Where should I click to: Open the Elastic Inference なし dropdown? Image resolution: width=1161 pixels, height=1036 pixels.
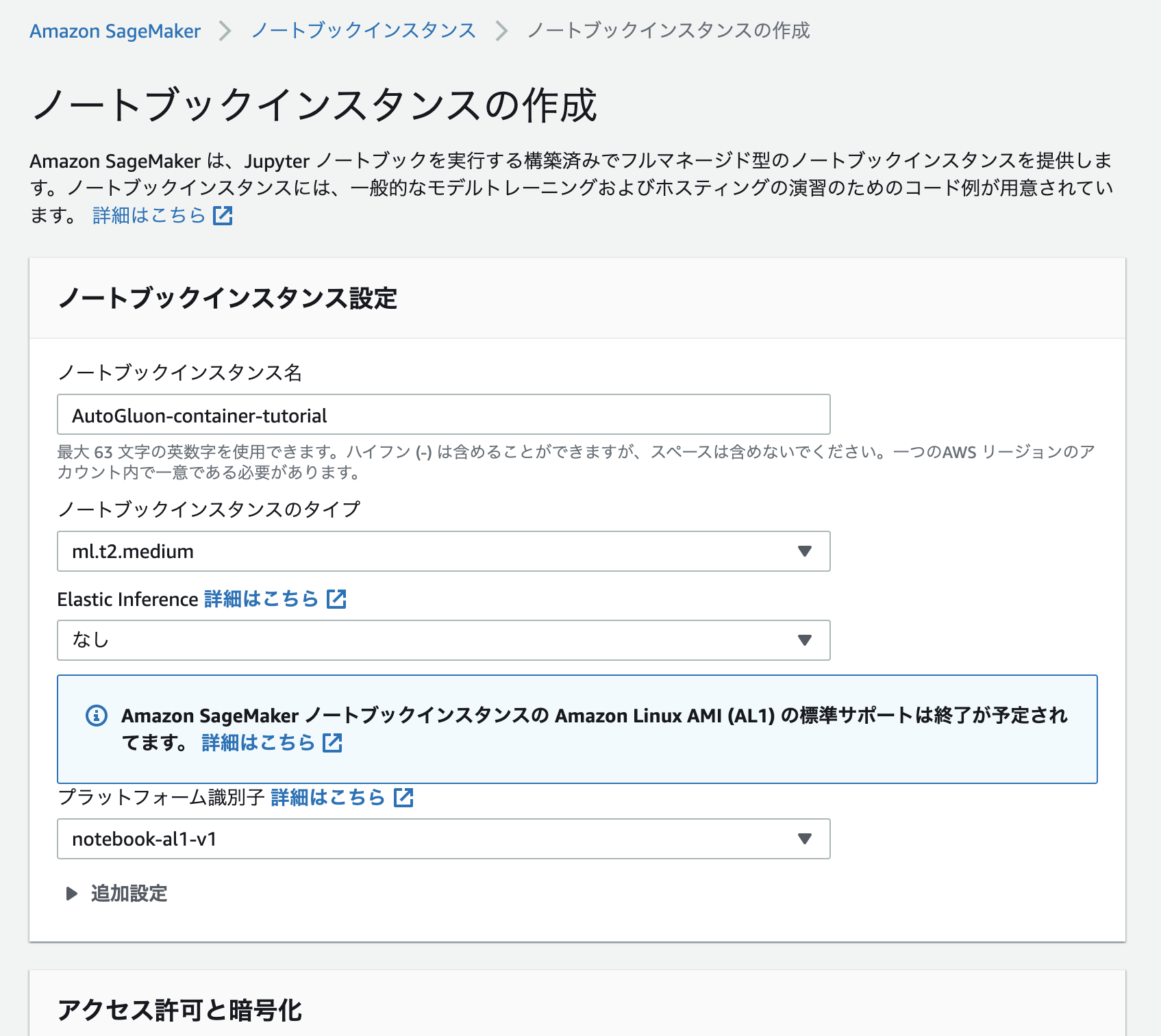pyautogui.click(x=444, y=640)
